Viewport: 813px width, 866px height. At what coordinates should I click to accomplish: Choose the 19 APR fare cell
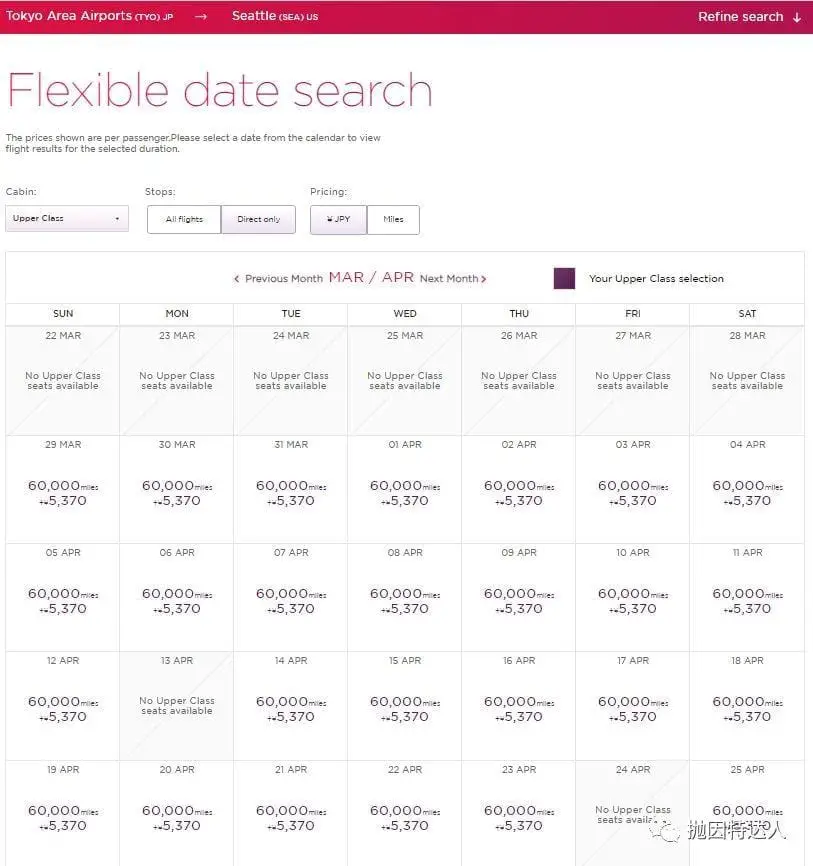pyautogui.click(x=62, y=814)
